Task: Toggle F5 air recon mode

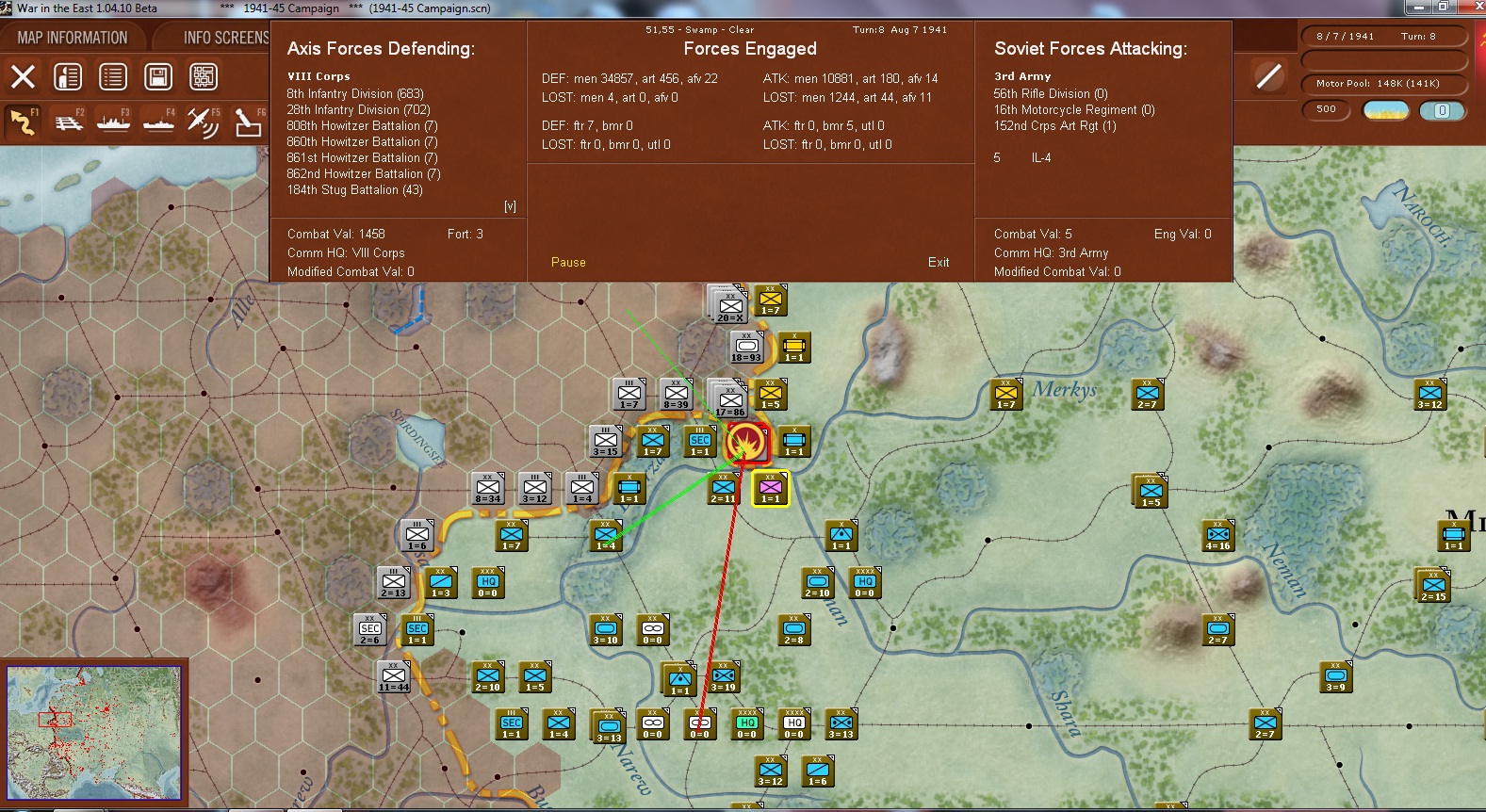Action: (x=204, y=122)
